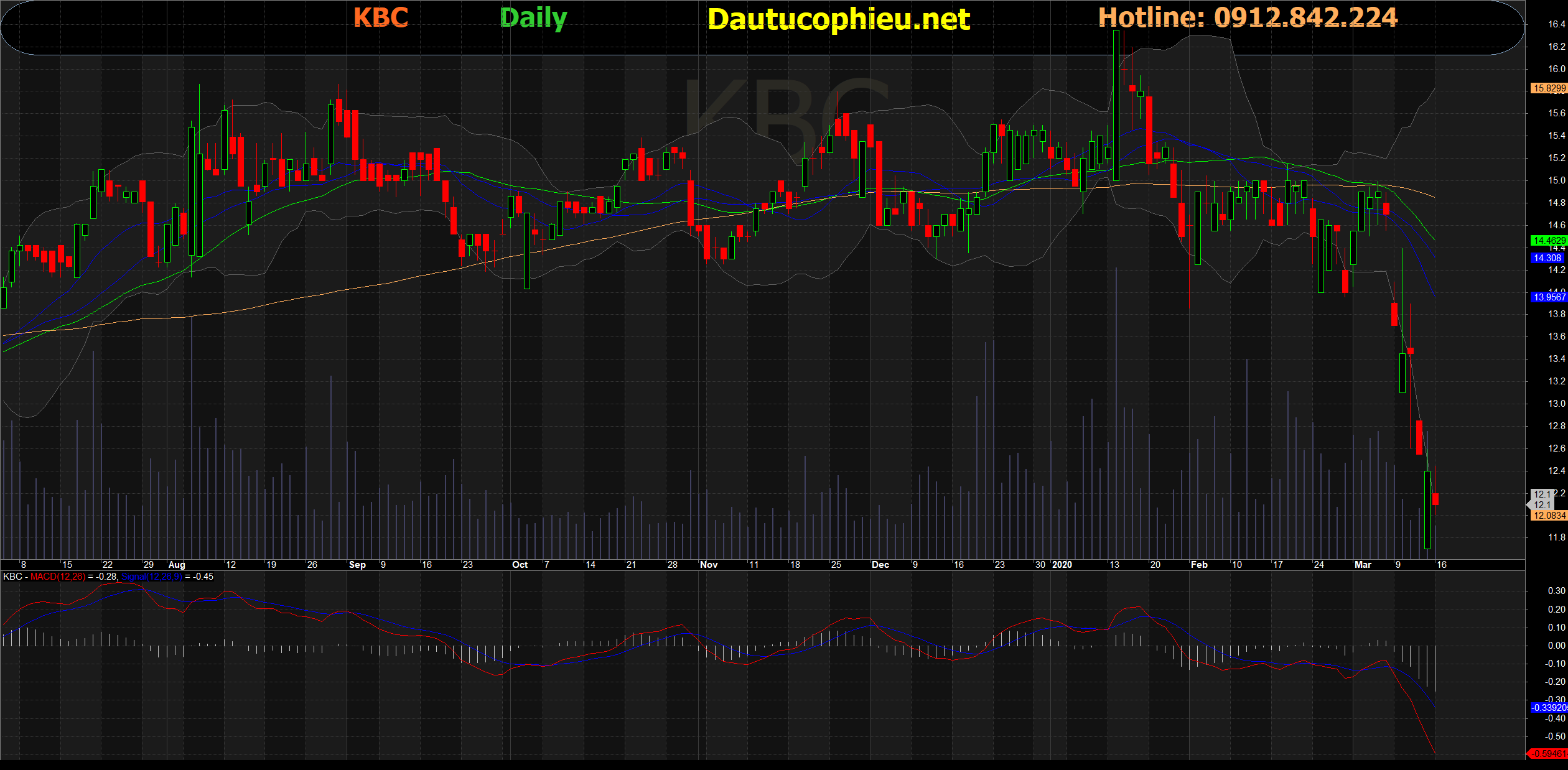
Task: Click the orange 12.0834 price tag
Action: point(1549,515)
